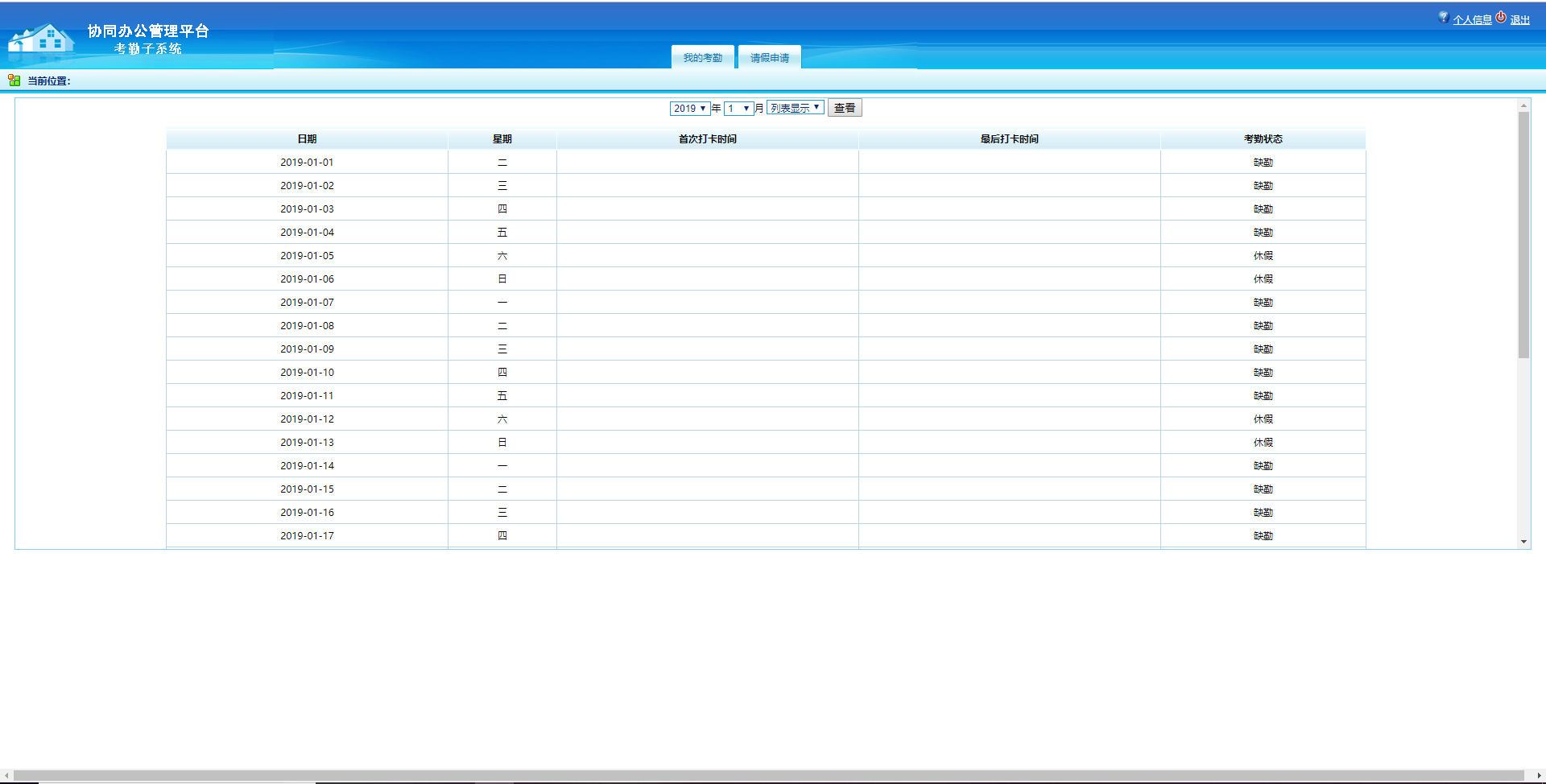Click the 查看 view button
1546x784 pixels.
point(845,108)
